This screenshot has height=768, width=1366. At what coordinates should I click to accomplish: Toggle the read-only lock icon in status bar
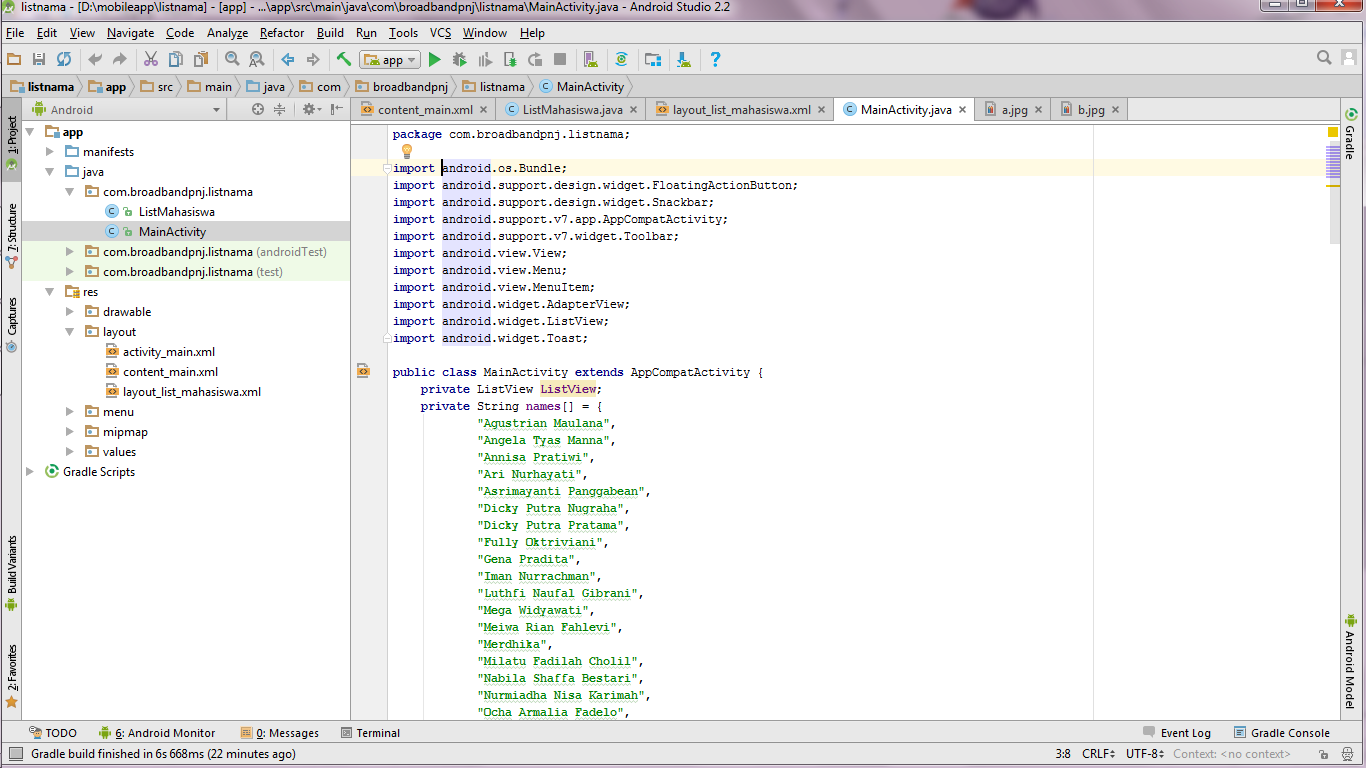pos(1321,754)
